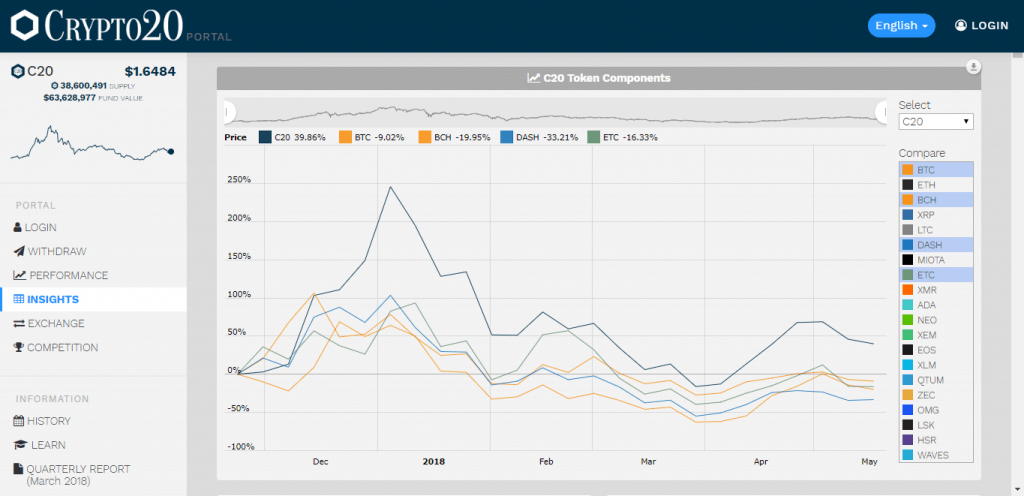Select ETH in the Compare list

(936, 185)
